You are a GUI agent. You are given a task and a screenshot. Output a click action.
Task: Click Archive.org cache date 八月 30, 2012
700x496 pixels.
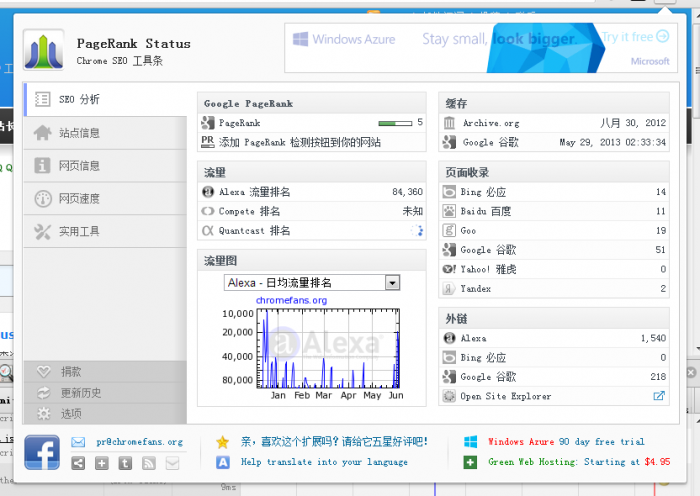pos(633,123)
